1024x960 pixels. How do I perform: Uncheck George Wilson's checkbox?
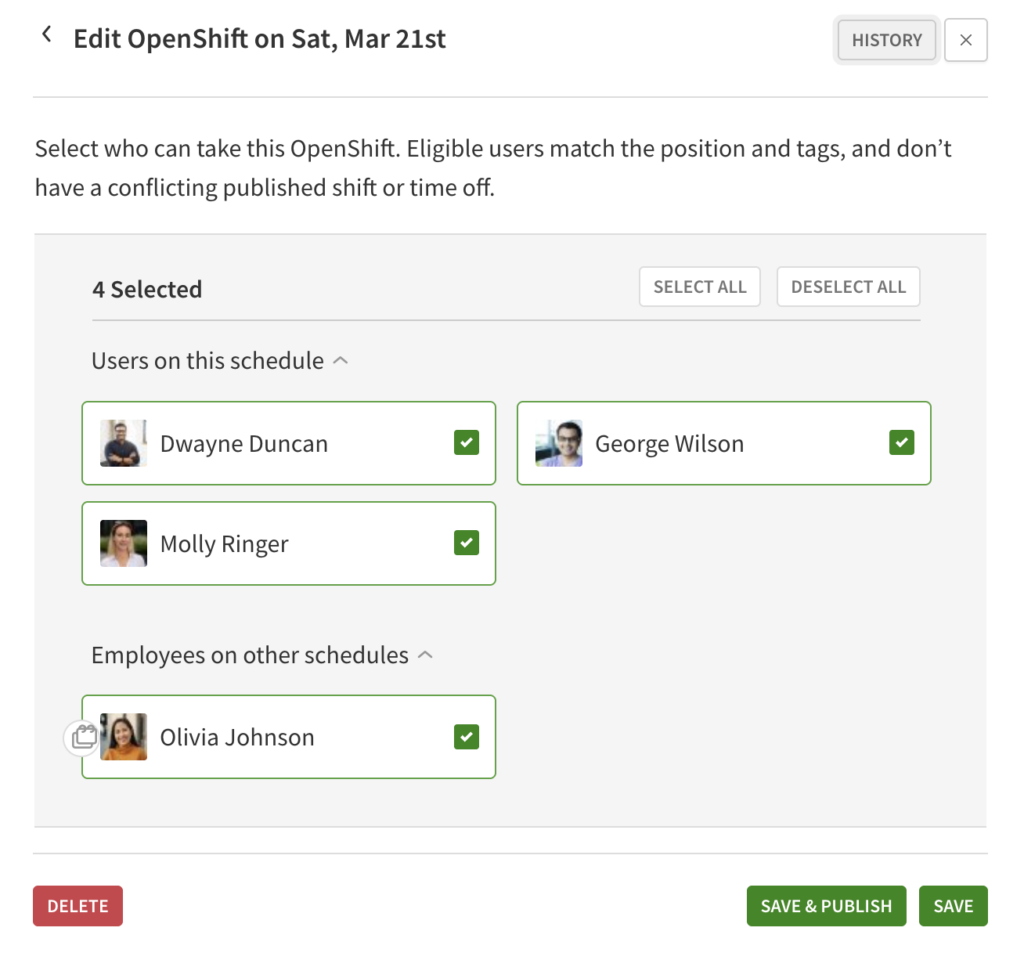click(901, 442)
